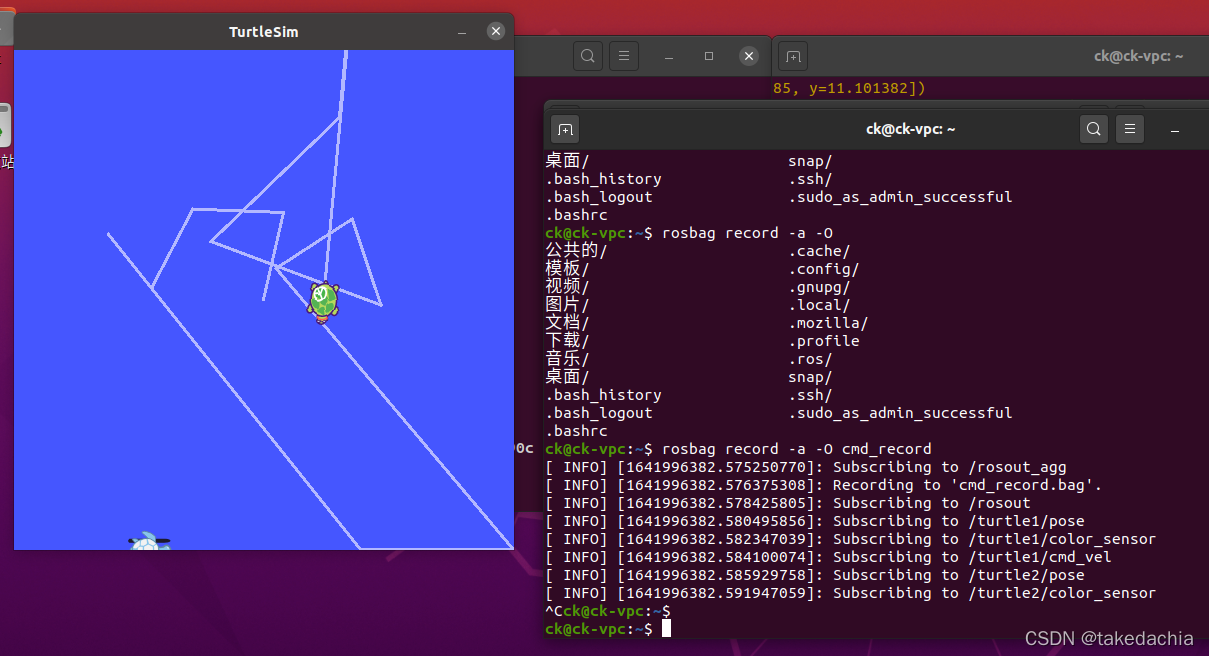Click the new tab icon in the rightmost background terminal
The width and height of the screenshot is (1209, 656).
(x=792, y=56)
